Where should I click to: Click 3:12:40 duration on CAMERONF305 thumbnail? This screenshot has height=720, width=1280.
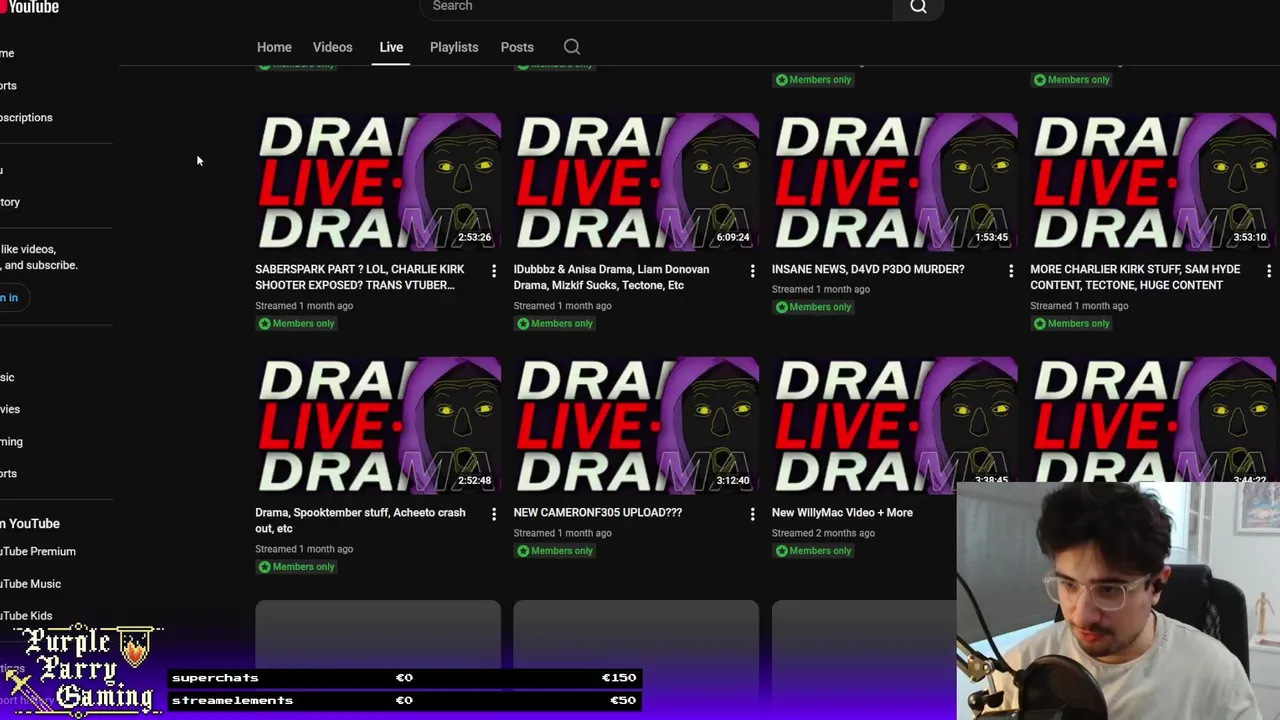733,481
